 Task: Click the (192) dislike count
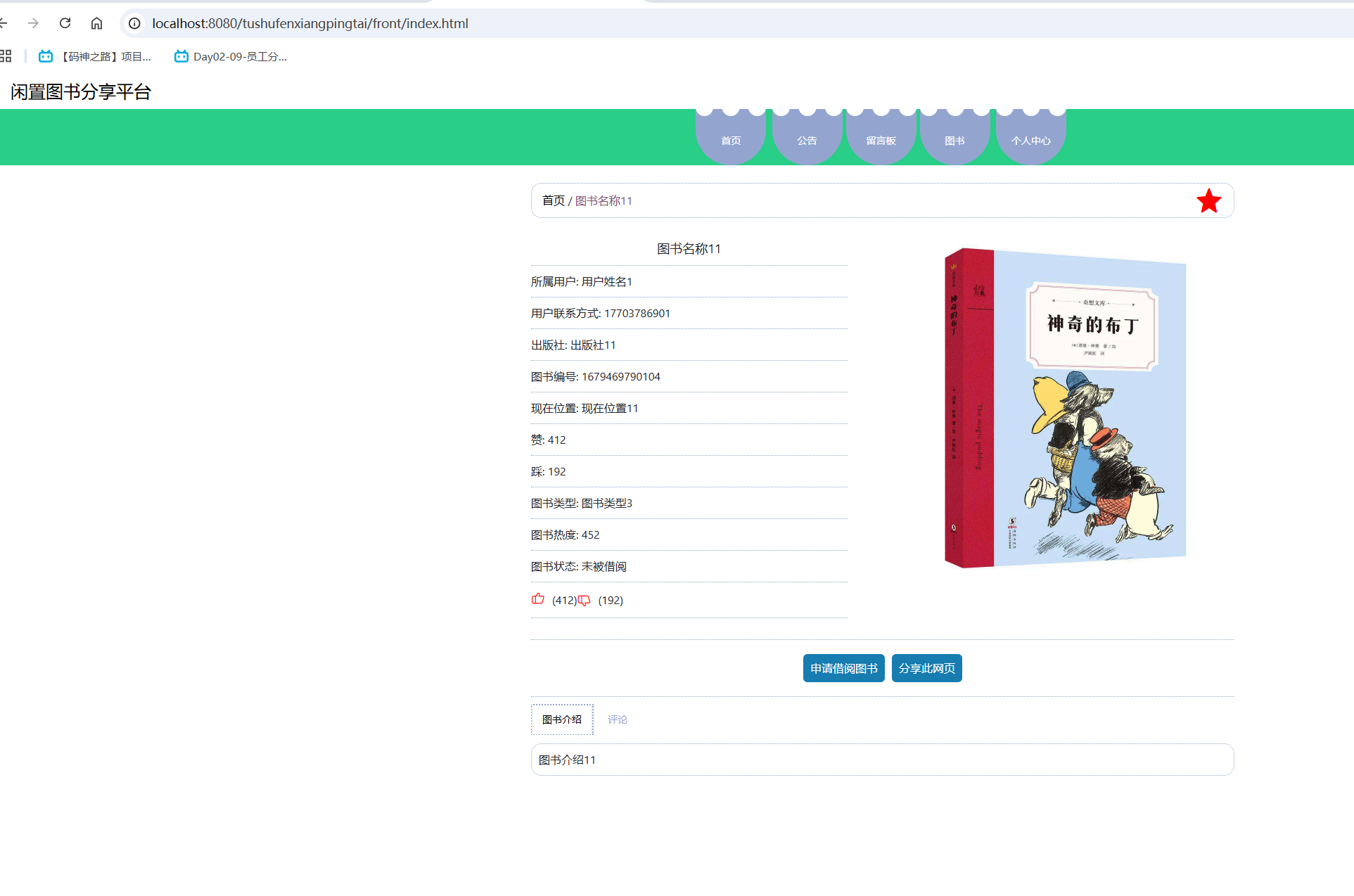tap(611, 600)
